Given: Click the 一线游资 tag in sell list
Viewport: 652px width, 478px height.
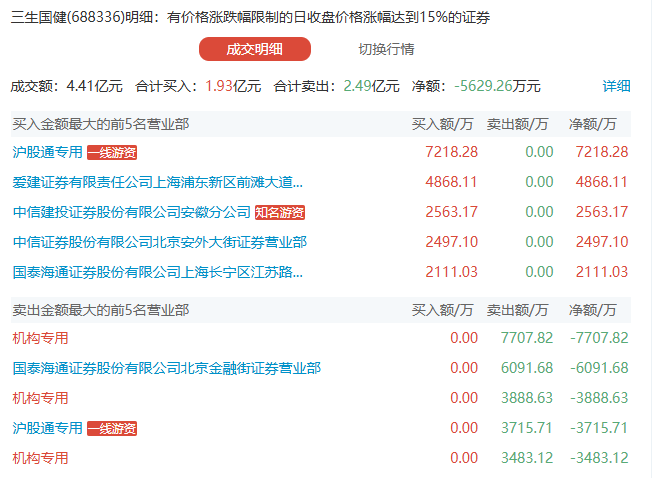Looking at the screenshot, I should pos(112,429).
